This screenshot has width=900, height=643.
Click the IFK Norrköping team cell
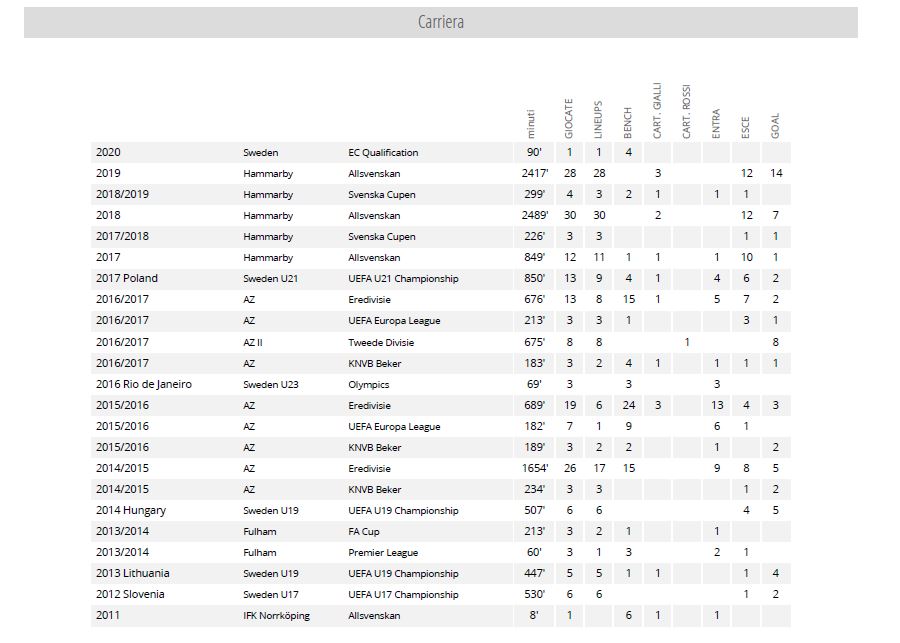pyautogui.click(x=276, y=616)
